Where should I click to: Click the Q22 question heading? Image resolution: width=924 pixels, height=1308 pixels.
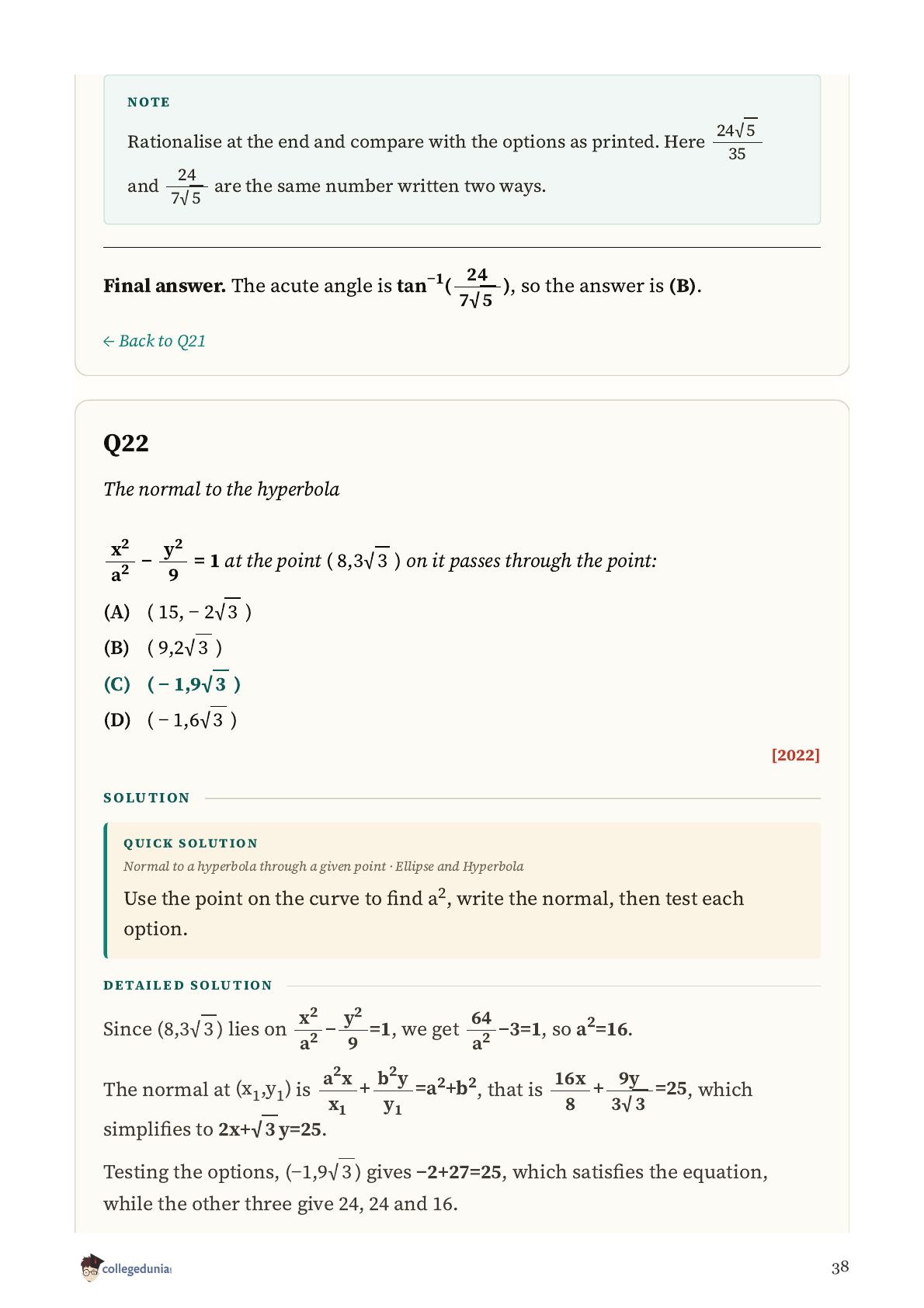[126, 443]
